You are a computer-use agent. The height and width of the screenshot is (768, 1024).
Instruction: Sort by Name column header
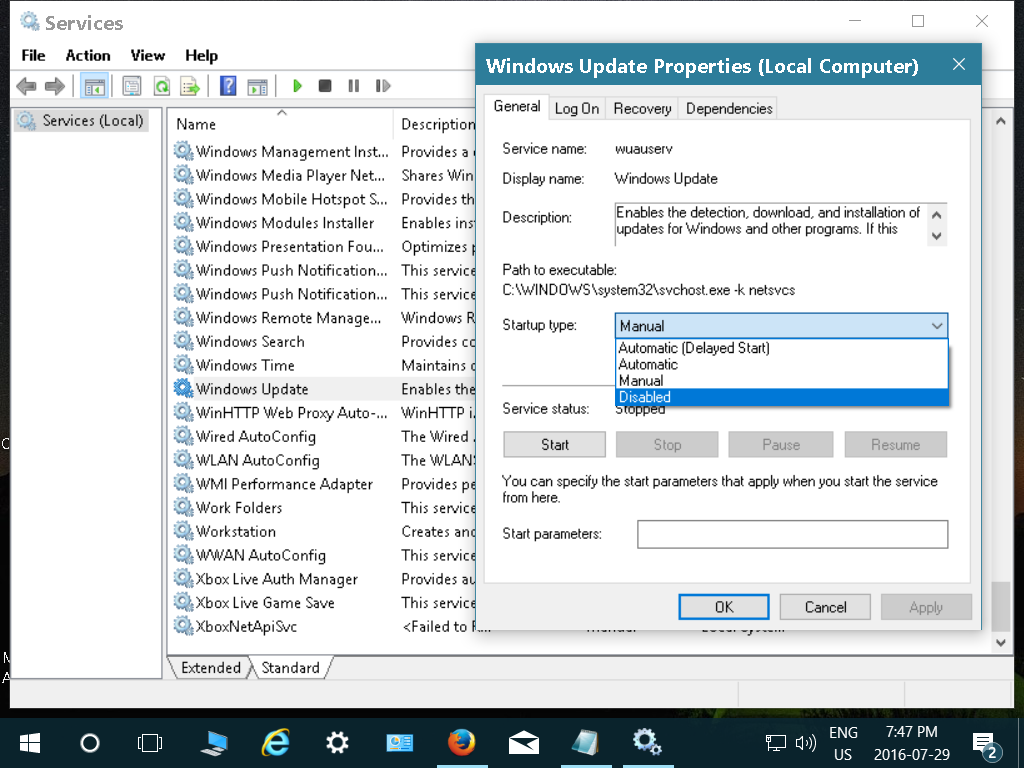pyautogui.click(x=282, y=124)
